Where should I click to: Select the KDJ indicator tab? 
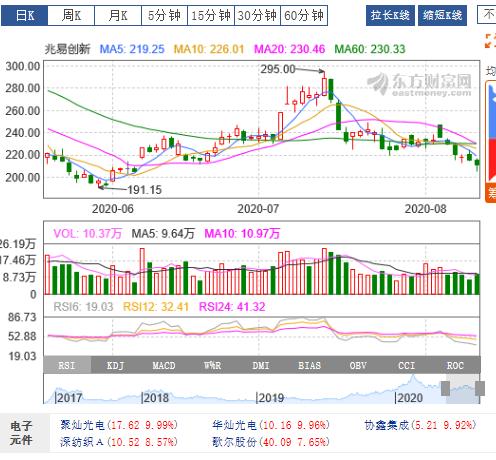pos(115,365)
